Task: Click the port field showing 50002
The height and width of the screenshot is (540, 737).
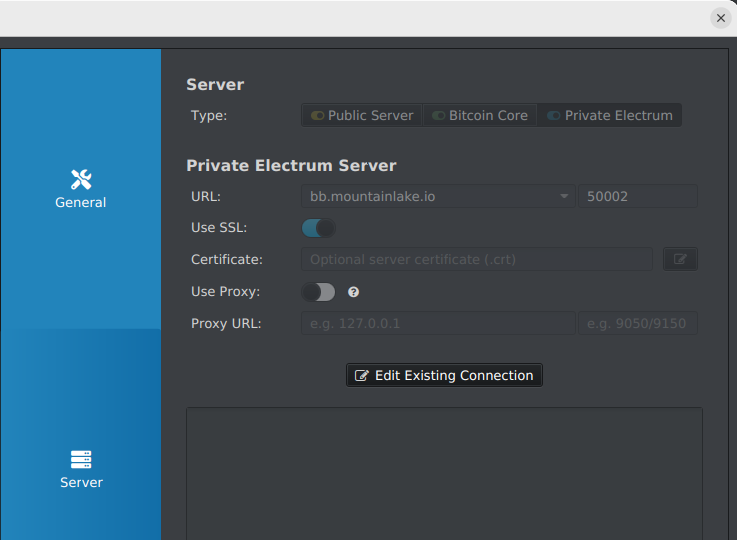Action: pyautogui.click(x=638, y=196)
